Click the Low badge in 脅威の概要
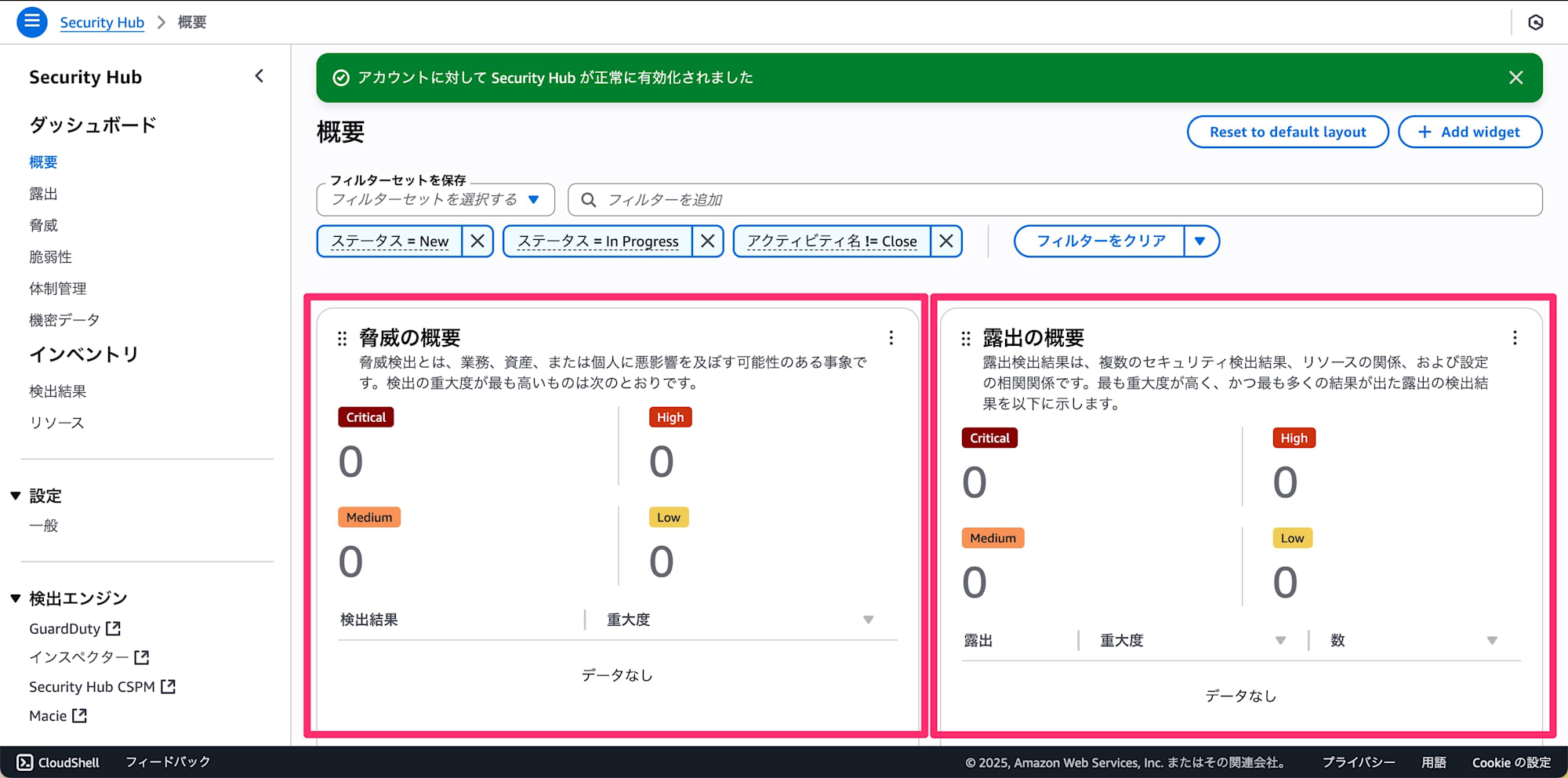The width and height of the screenshot is (1568, 778). 669,518
